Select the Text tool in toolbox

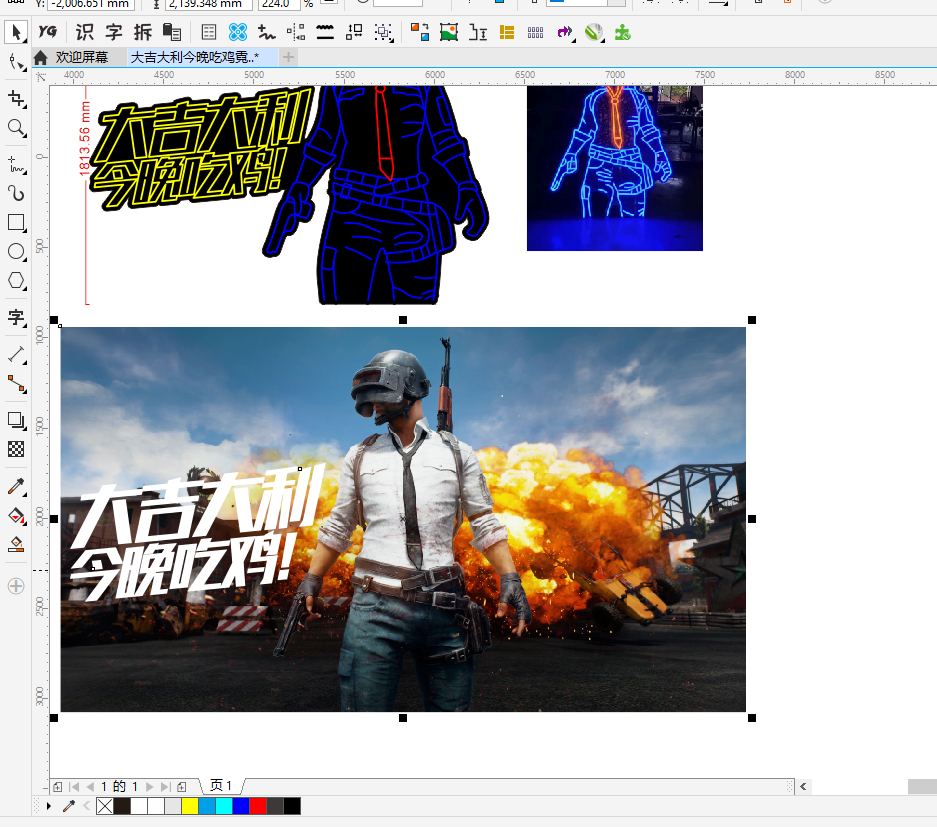point(16,317)
